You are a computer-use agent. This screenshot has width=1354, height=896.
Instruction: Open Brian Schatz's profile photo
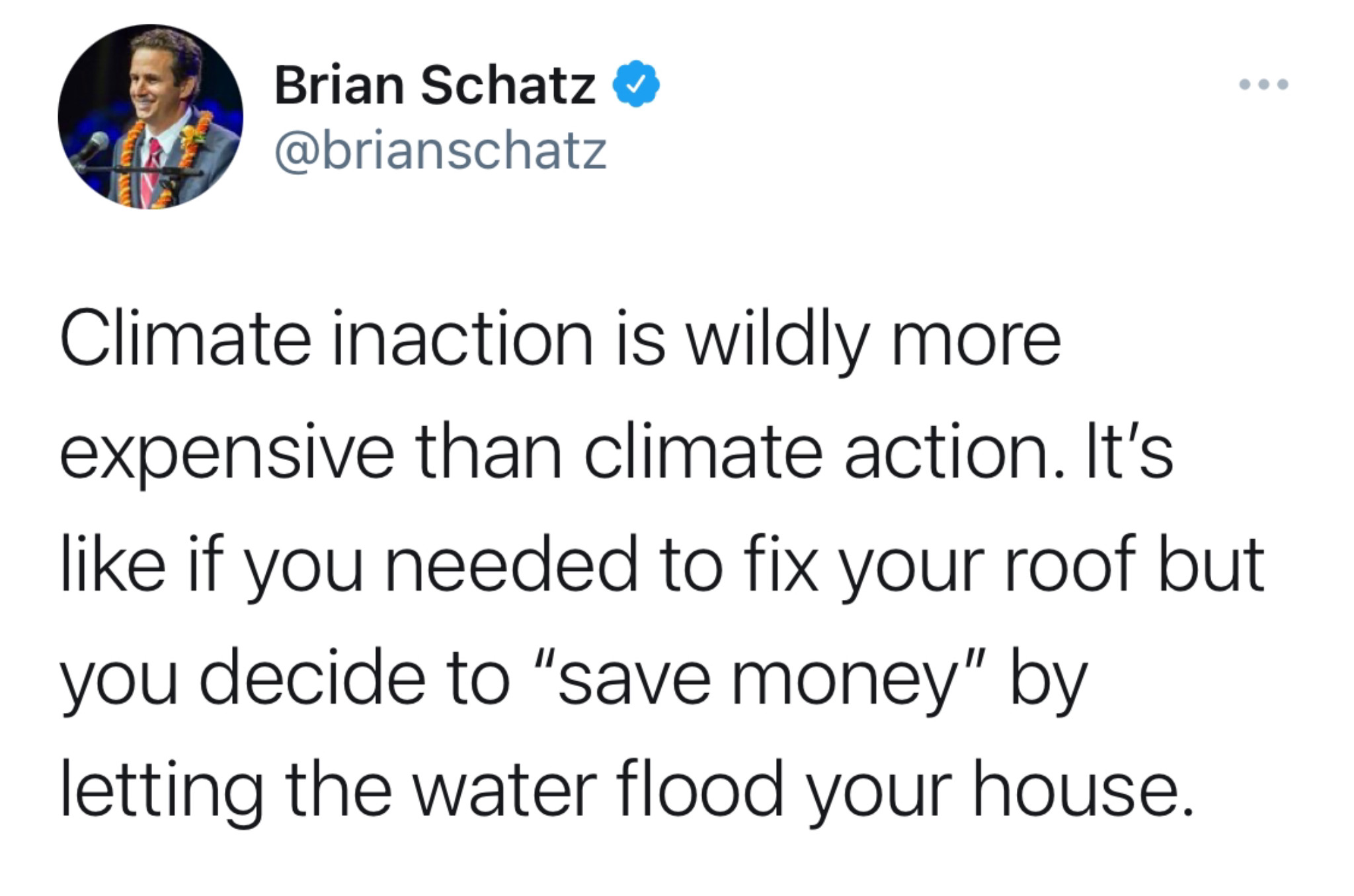point(151,117)
